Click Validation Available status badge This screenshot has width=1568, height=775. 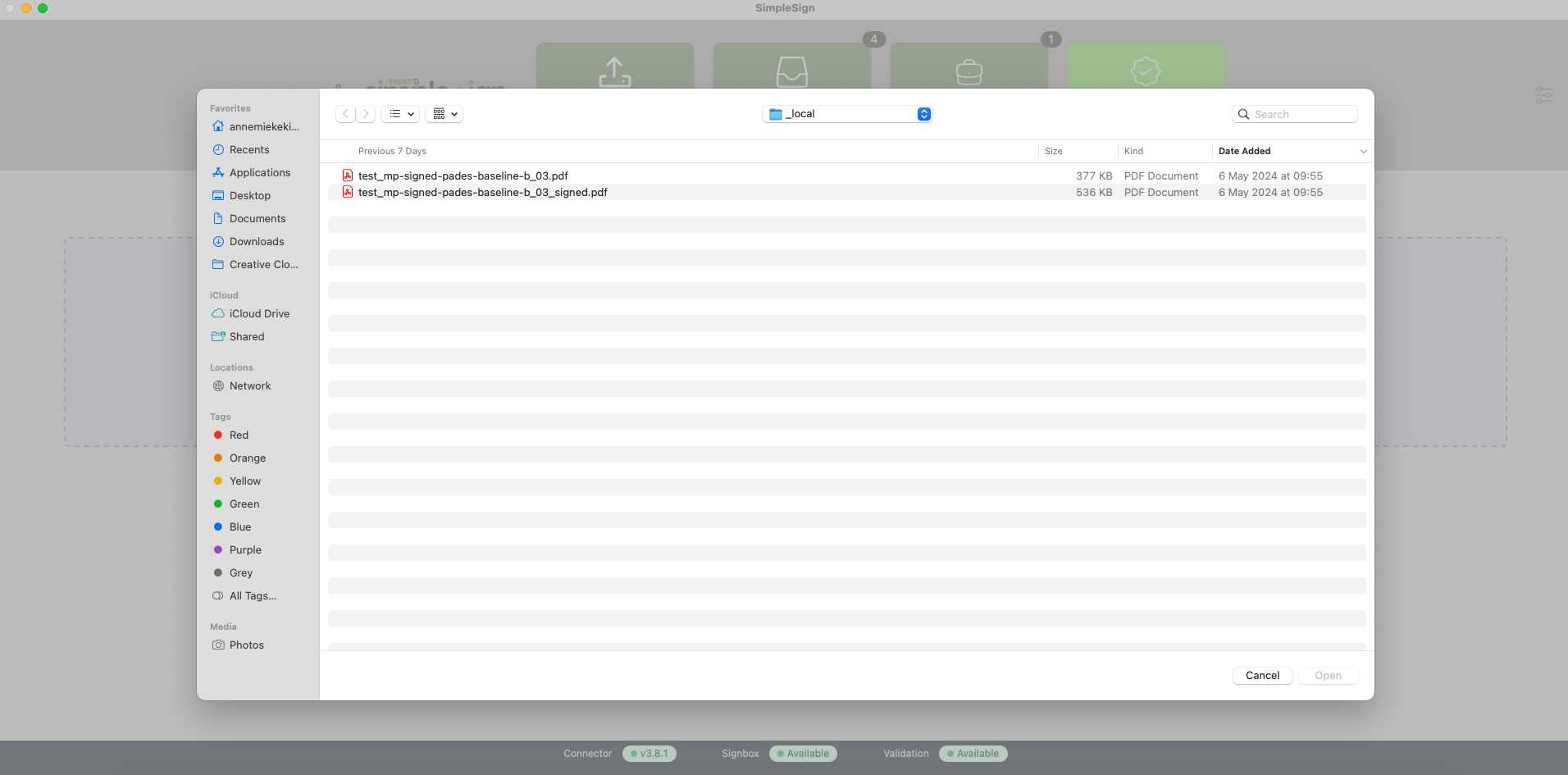(x=973, y=754)
